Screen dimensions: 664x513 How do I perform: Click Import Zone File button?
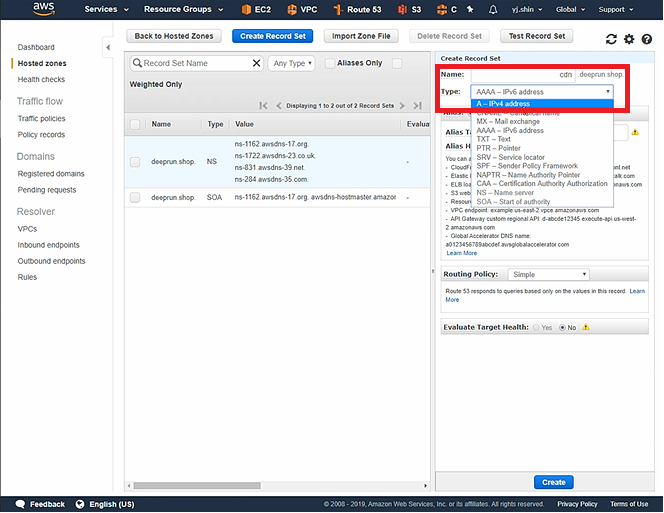361,36
